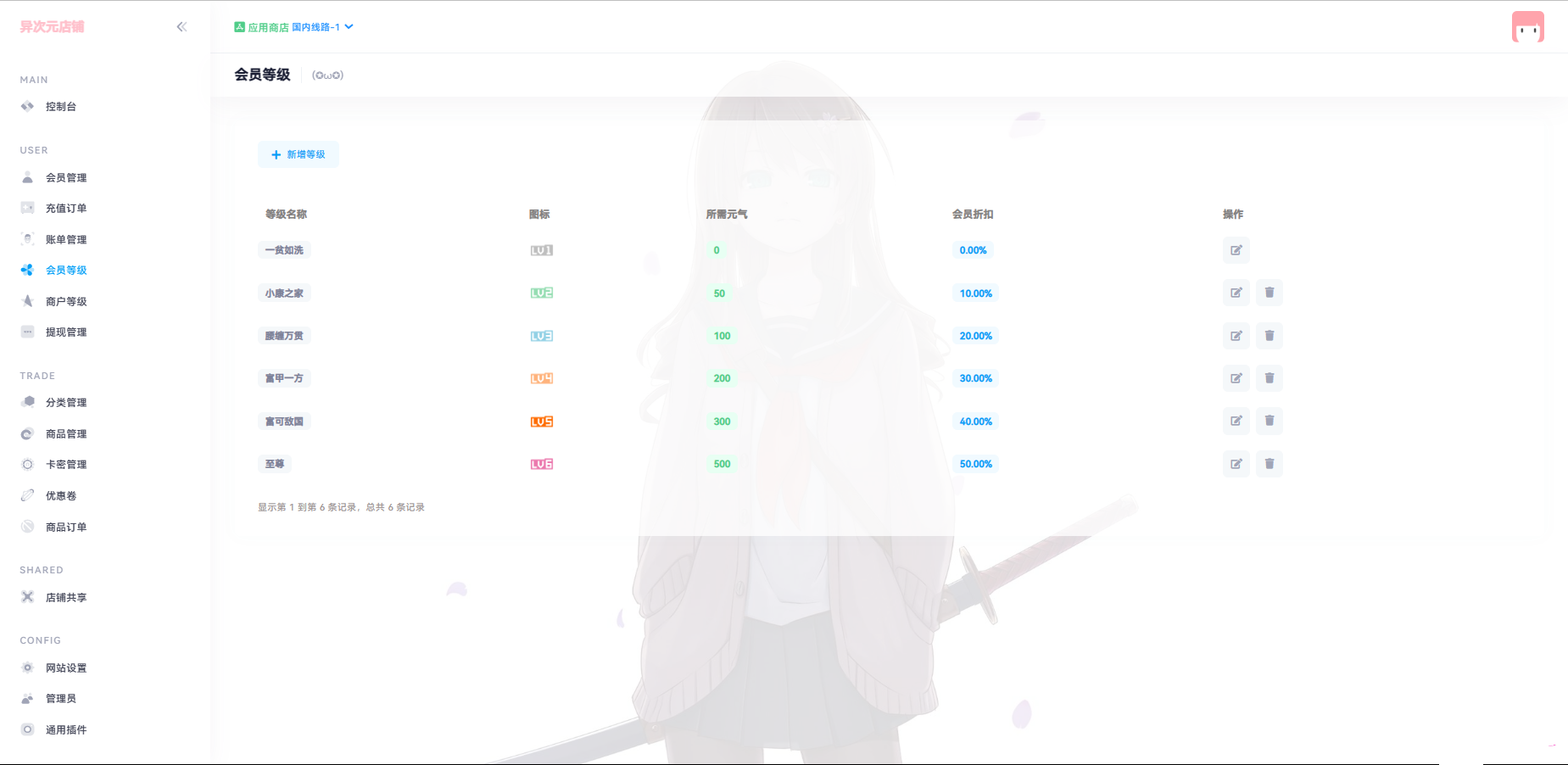Click the 所需元气 column header
1568x765 pixels.
727,215
